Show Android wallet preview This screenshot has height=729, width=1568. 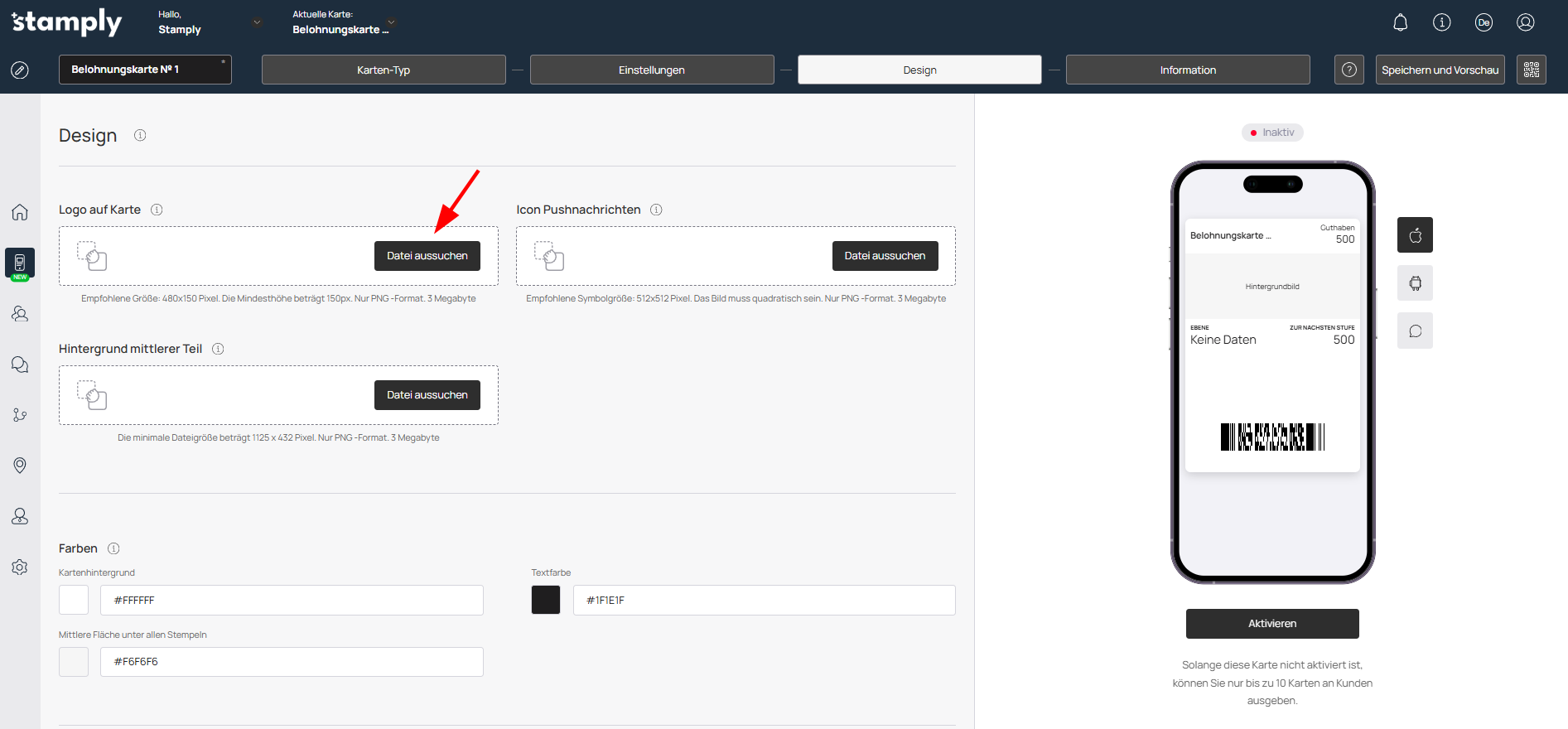tap(1415, 283)
